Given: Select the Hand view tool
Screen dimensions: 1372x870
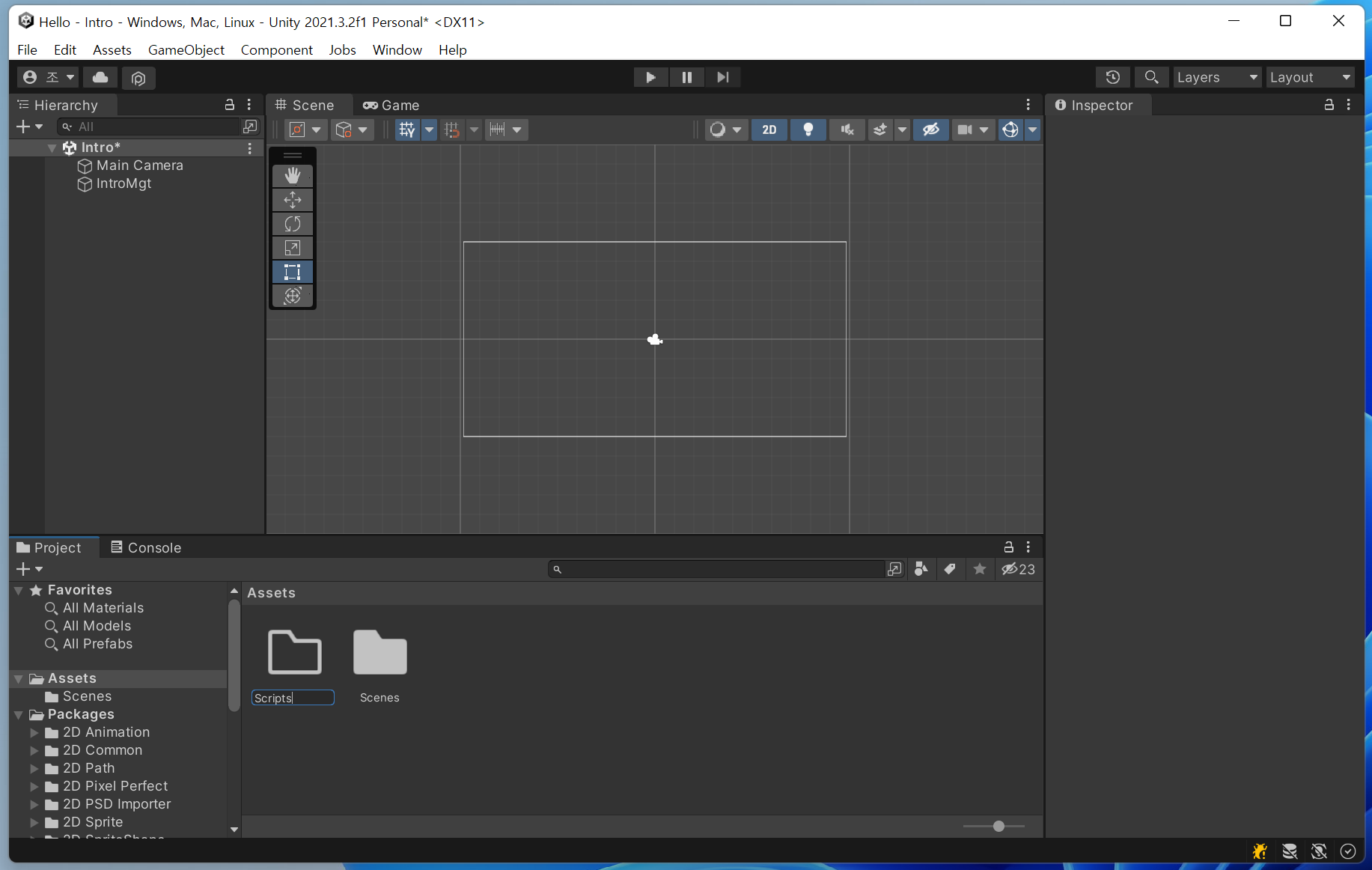Looking at the screenshot, I should click(293, 175).
